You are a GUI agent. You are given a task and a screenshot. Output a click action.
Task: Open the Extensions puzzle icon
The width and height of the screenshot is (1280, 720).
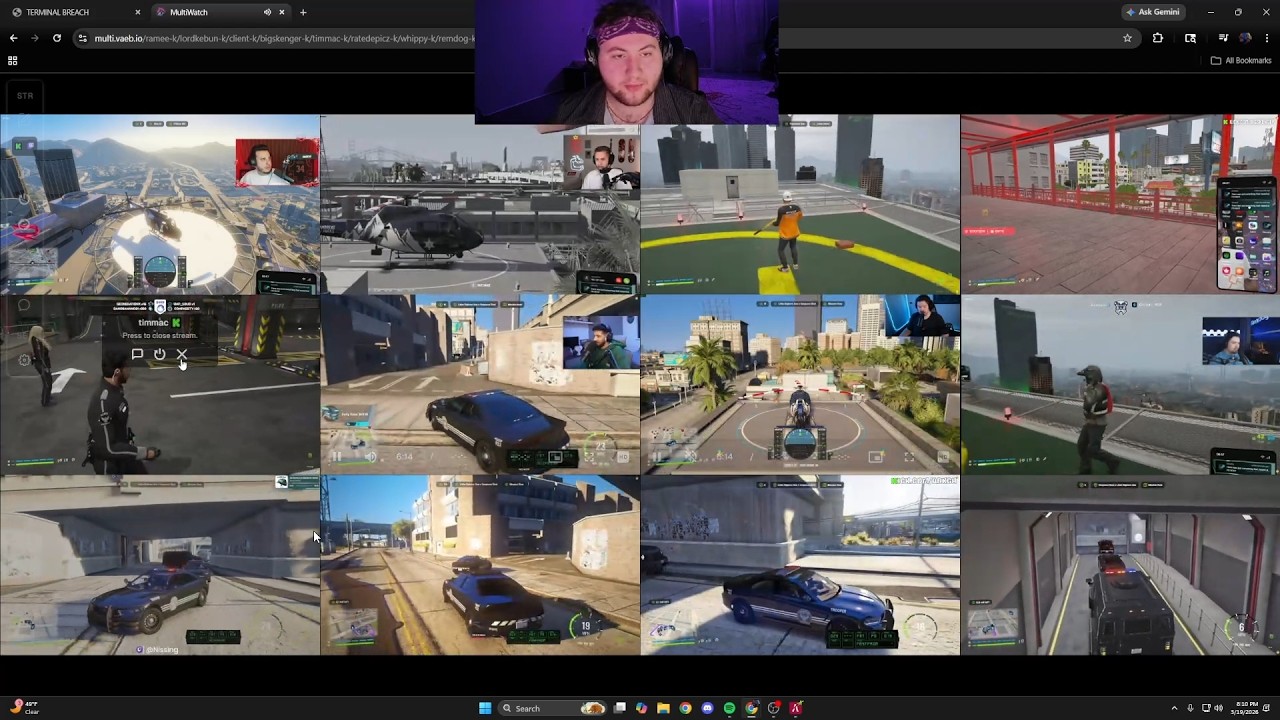coord(1158,38)
